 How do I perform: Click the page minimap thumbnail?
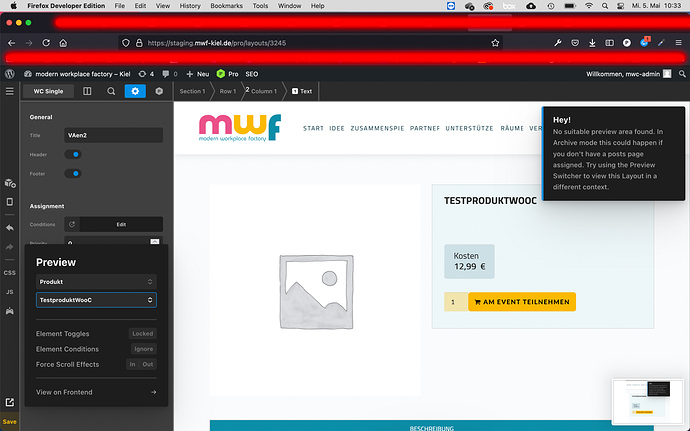647,401
